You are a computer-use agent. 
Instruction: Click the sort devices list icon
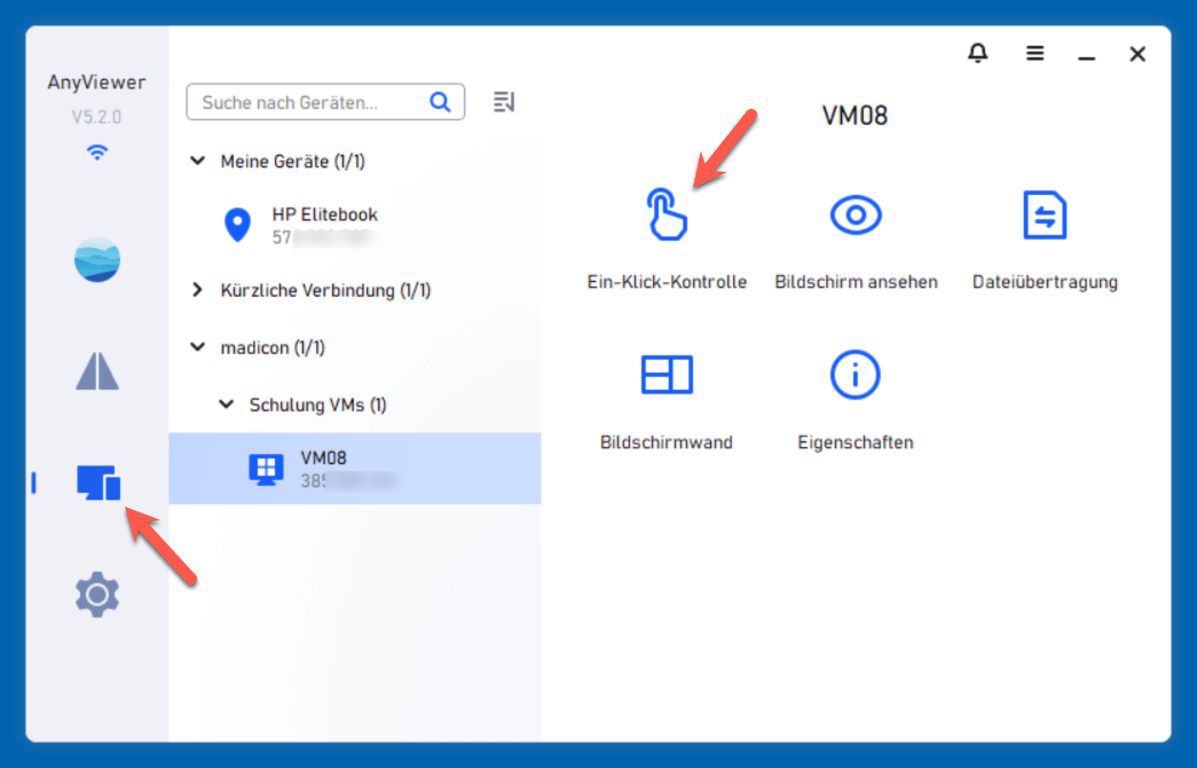pos(504,102)
